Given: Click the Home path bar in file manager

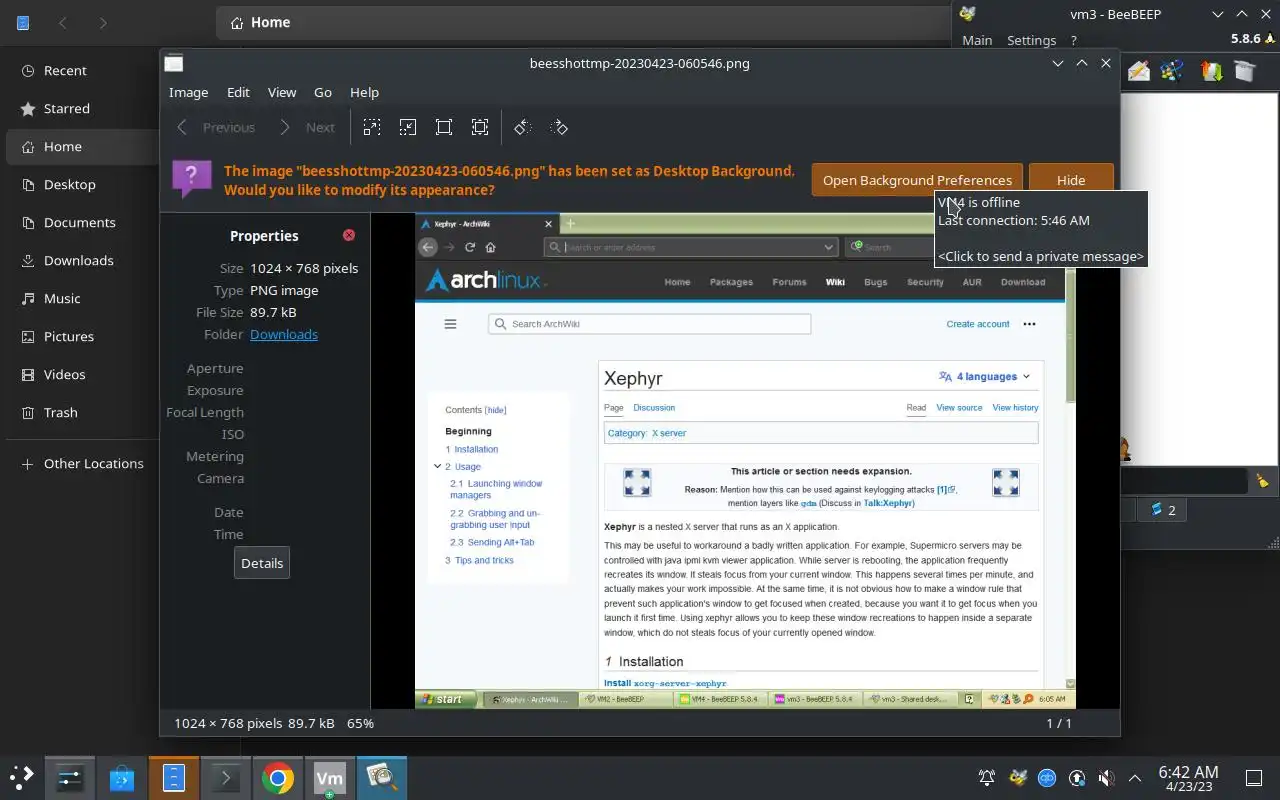Looking at the screenshot, I should (583, 22).
